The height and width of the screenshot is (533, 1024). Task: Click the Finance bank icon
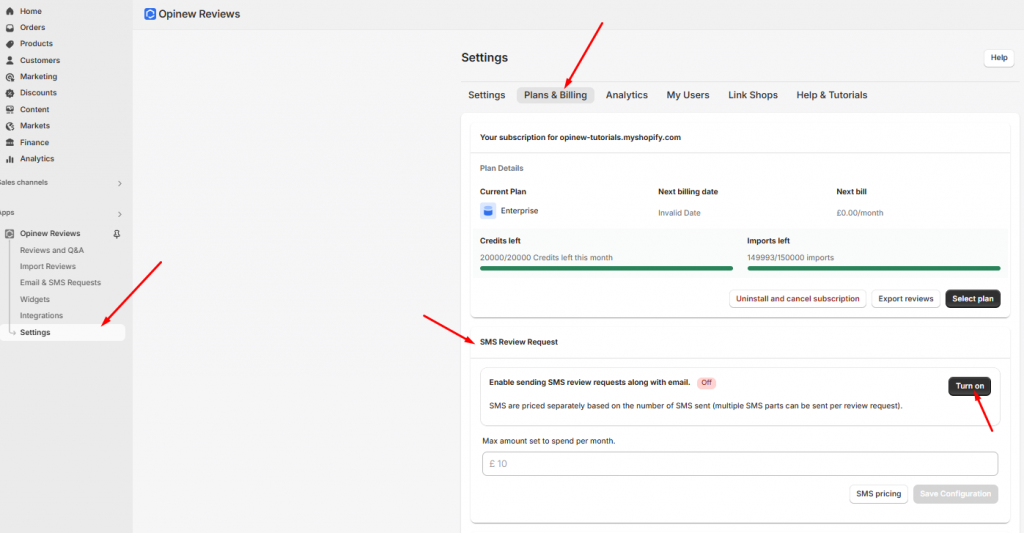point(10,142)
